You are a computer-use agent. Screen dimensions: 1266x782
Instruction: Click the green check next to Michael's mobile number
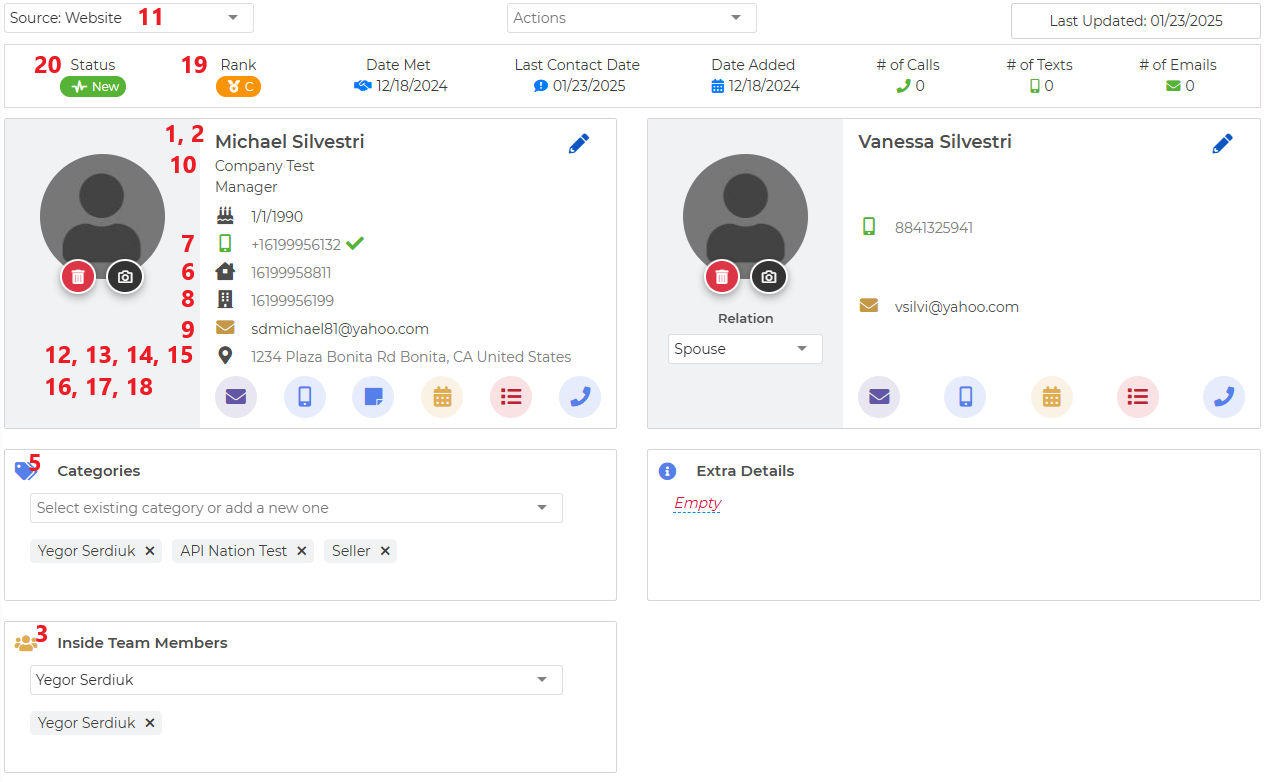[x=355, y=243]
